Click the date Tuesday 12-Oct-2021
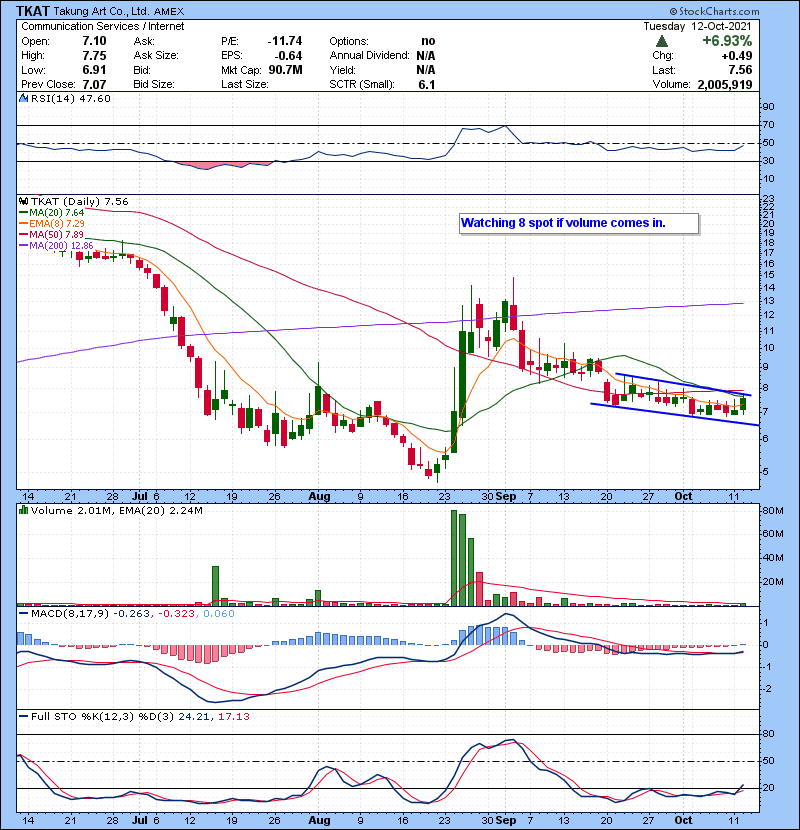This screenshot has width=800, height=830. pyautogui.click(x=697, y=26)
